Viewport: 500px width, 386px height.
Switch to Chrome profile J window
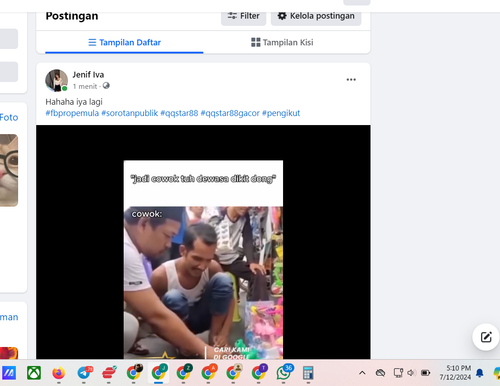coord(158,373)
